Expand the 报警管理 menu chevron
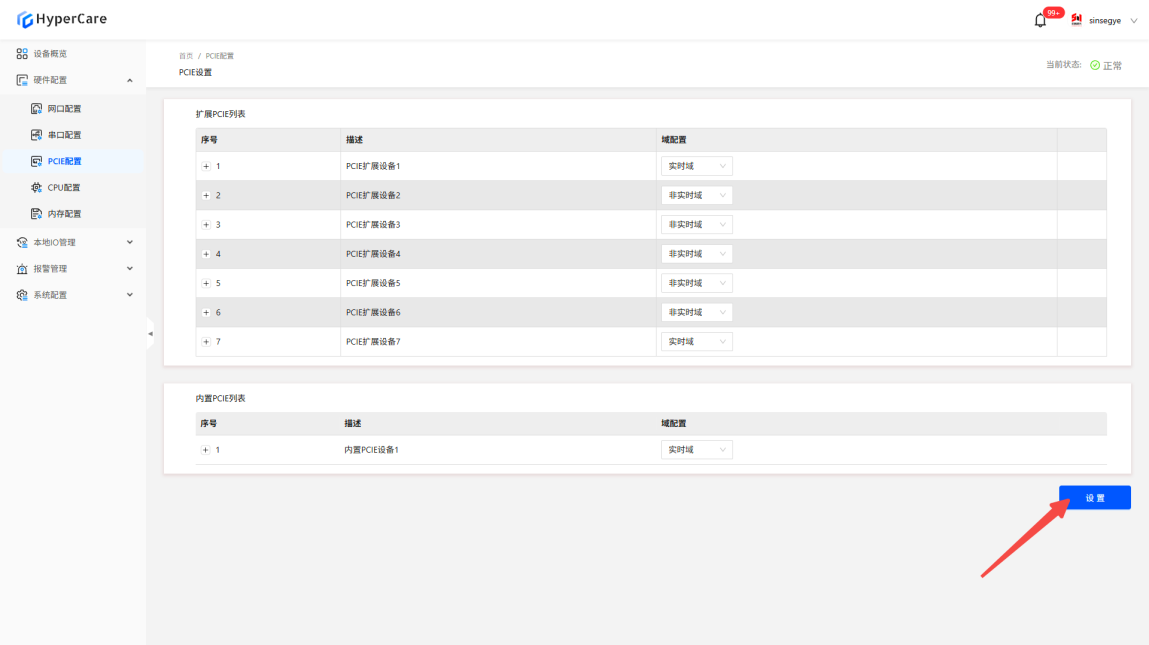 point(130,269)
